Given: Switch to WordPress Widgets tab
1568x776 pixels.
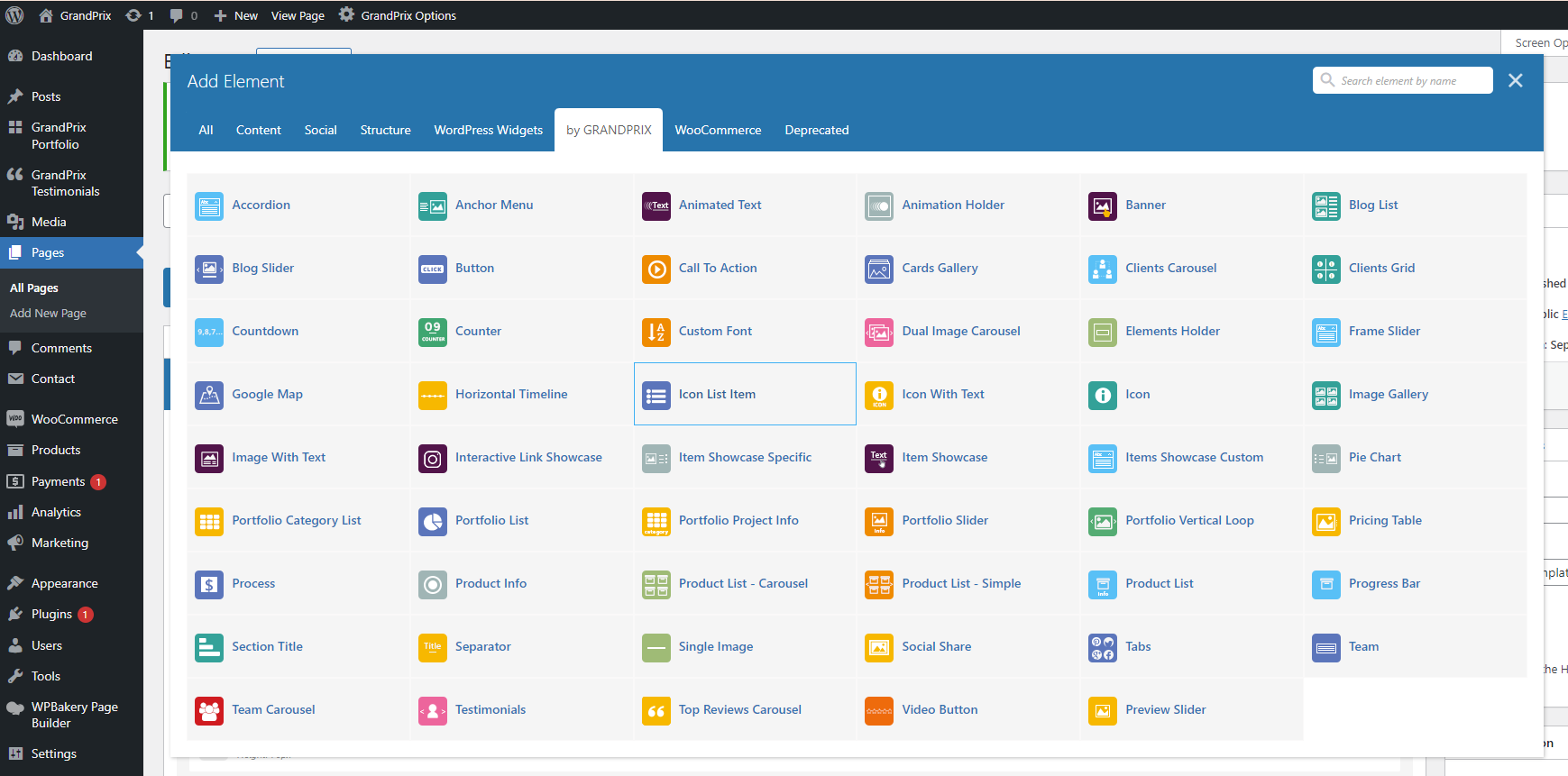Looking at the screenshot, I should click(489, 130).
